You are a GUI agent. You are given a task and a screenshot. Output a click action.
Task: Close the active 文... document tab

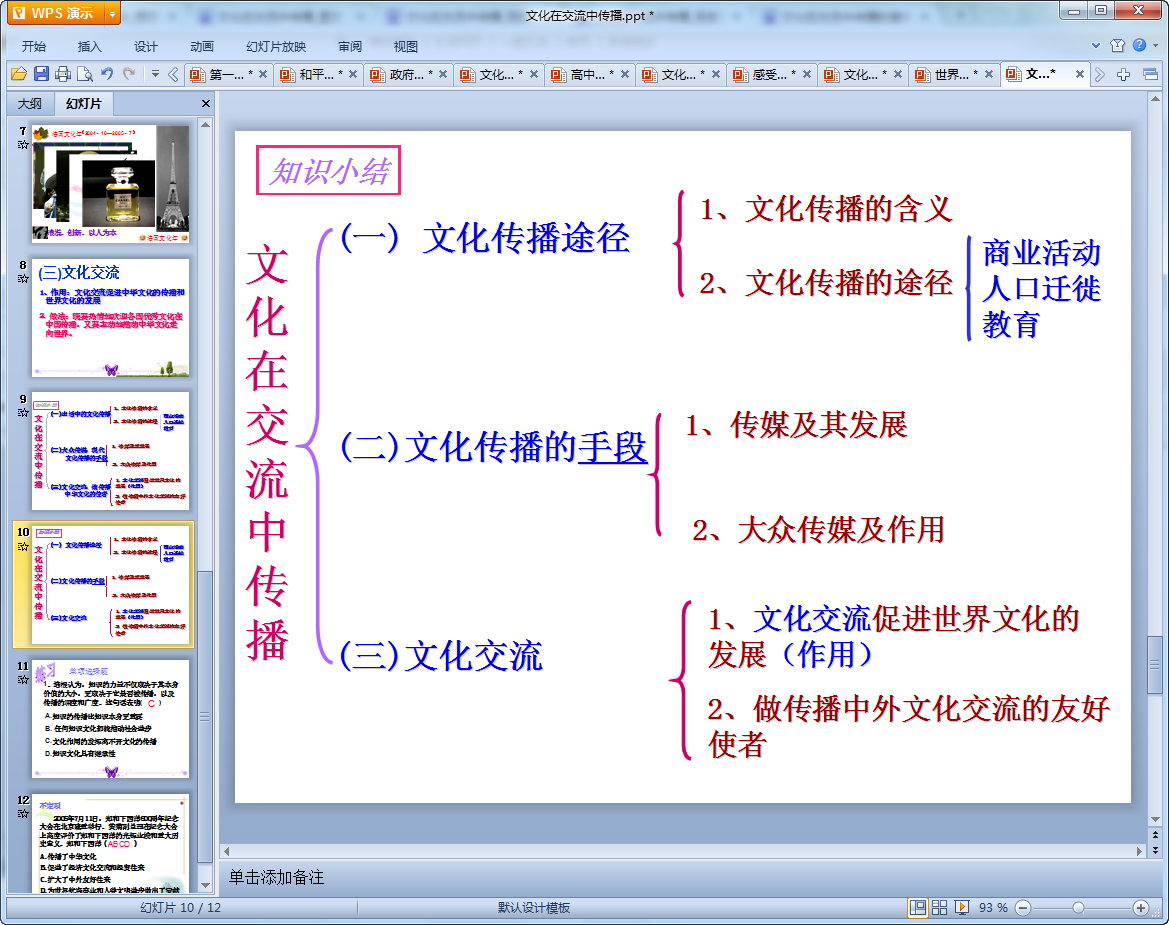(x=1080, y=75)
